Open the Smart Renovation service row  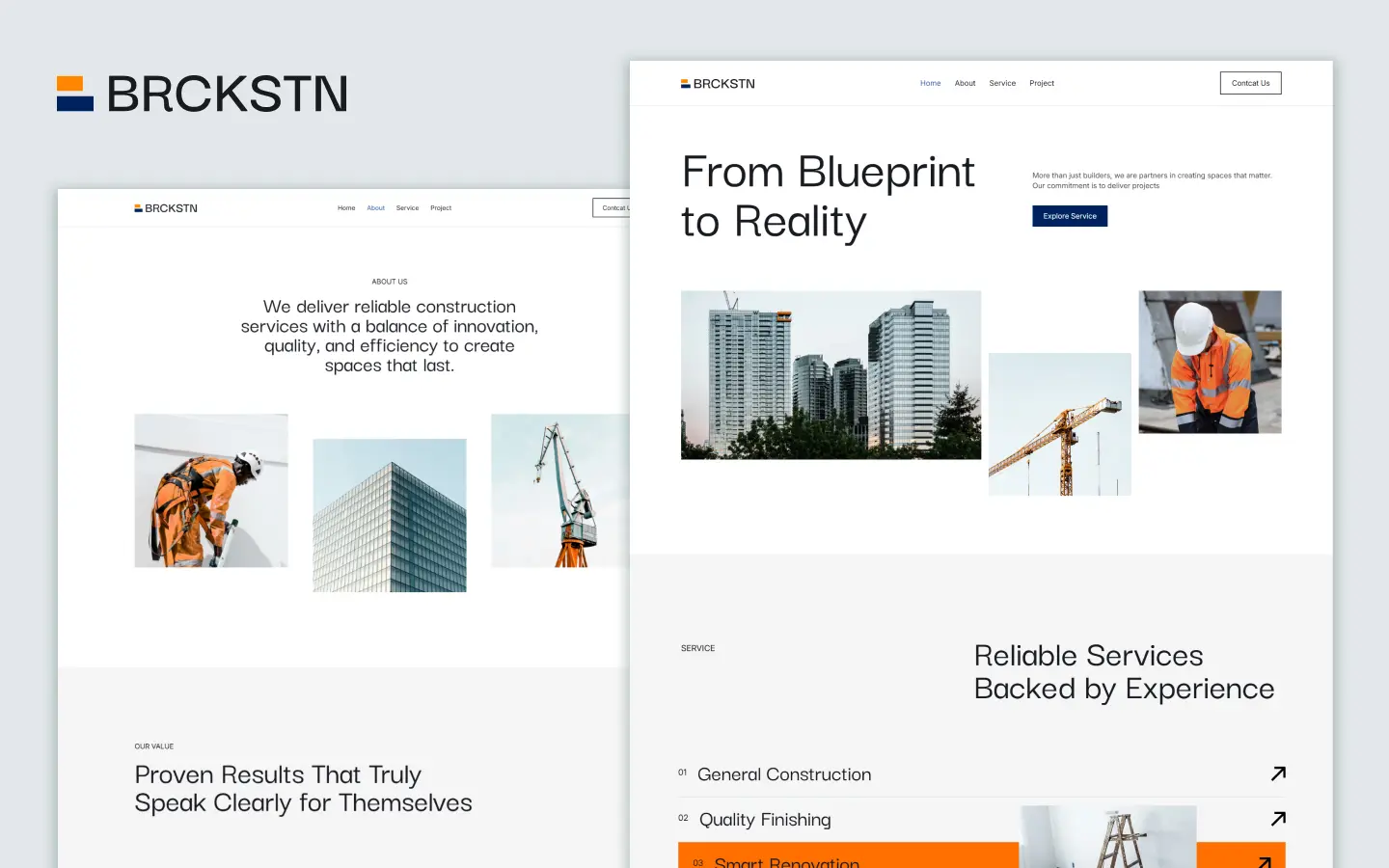[x=982, y=855]
